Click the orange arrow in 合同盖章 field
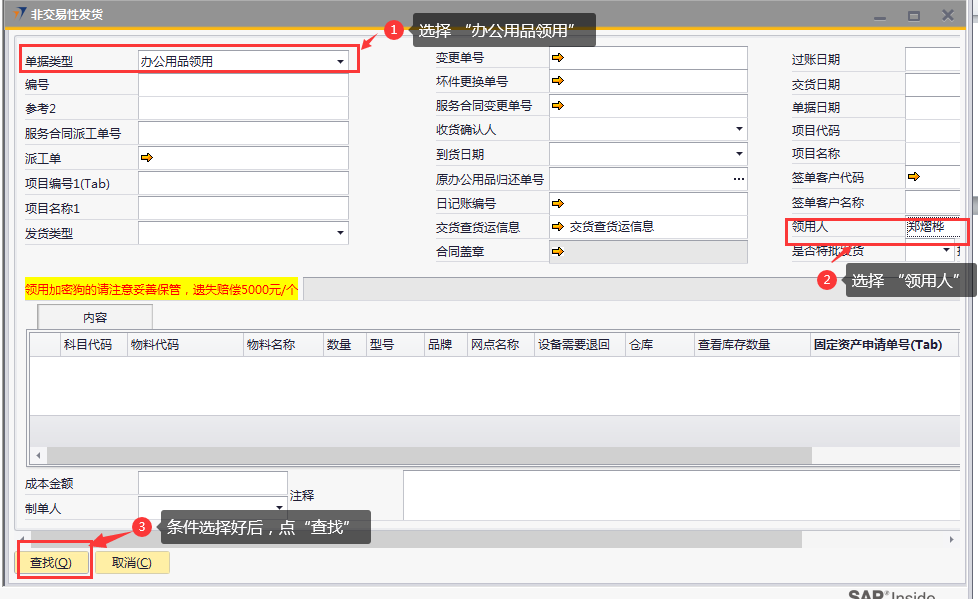 (x=558, y=252)
